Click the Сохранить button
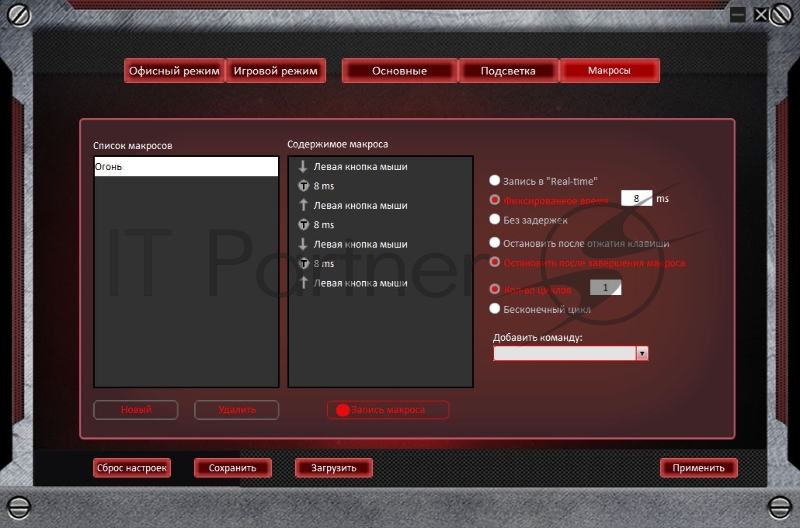This screenshot has width=800, height=528. pyautogui.click(x=233, y=467)
